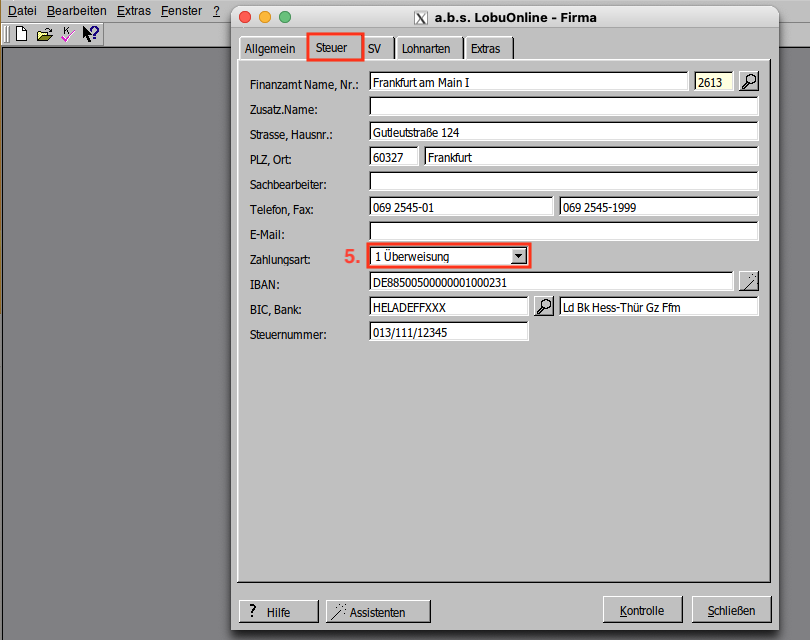Open the Datei menu

(x=22, y=11)
